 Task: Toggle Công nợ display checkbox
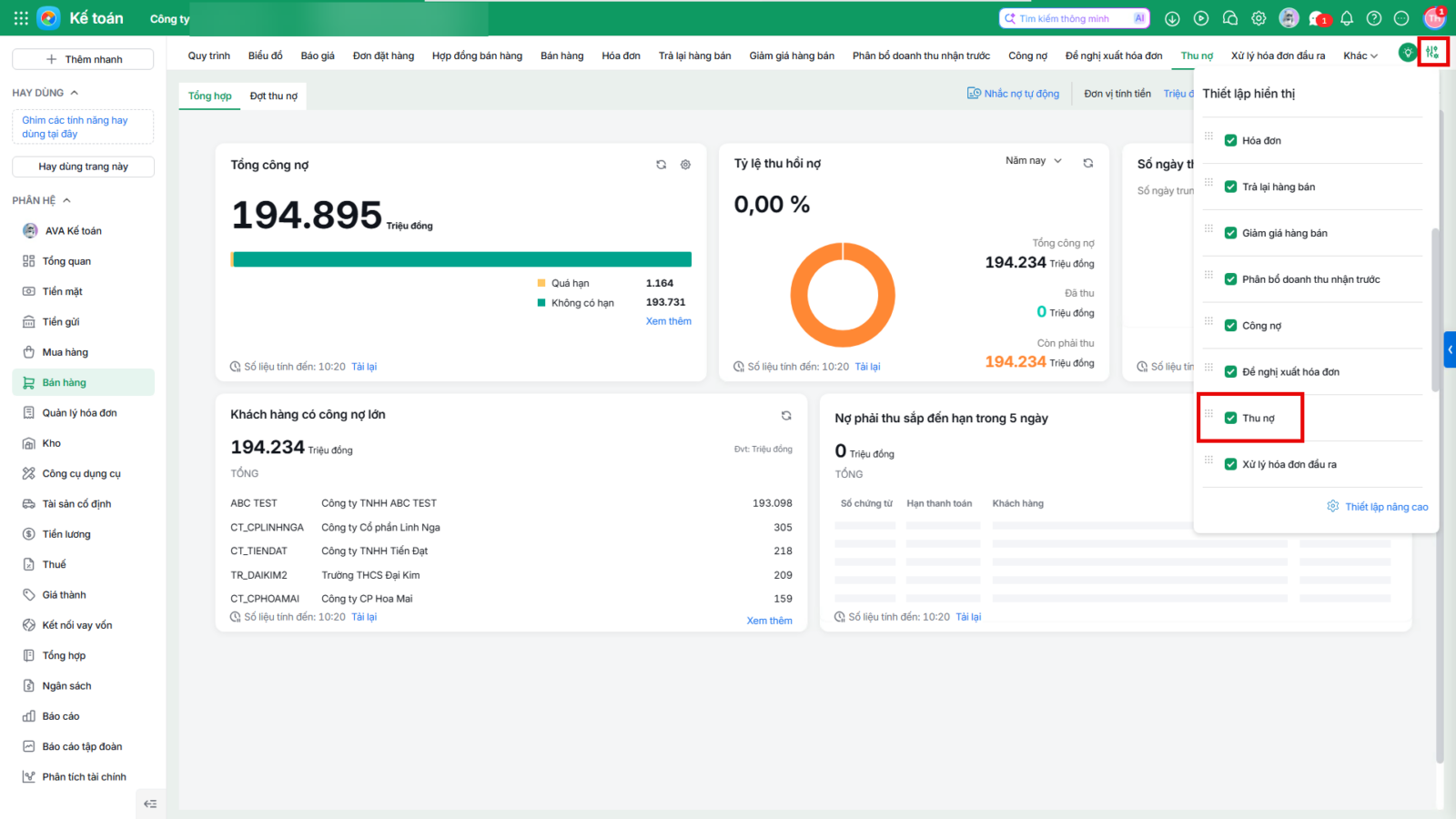point(1230,326)
